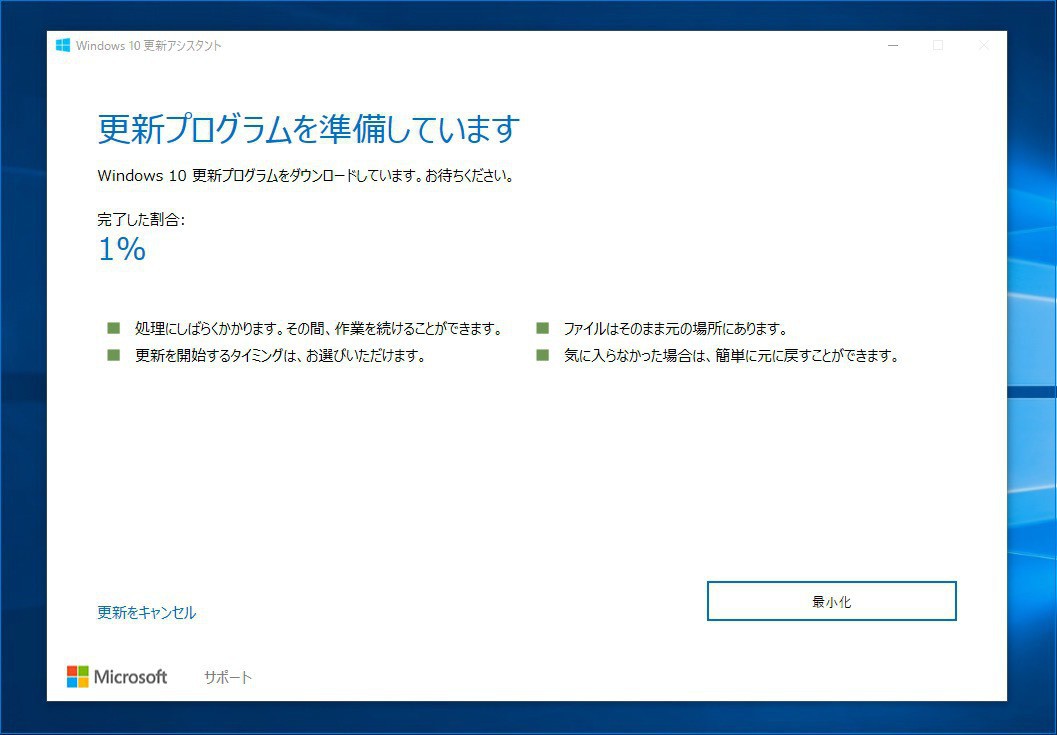Click the window title Windows 10 更新アシスタント
The image size is (1057, 735).
(148, 45)
